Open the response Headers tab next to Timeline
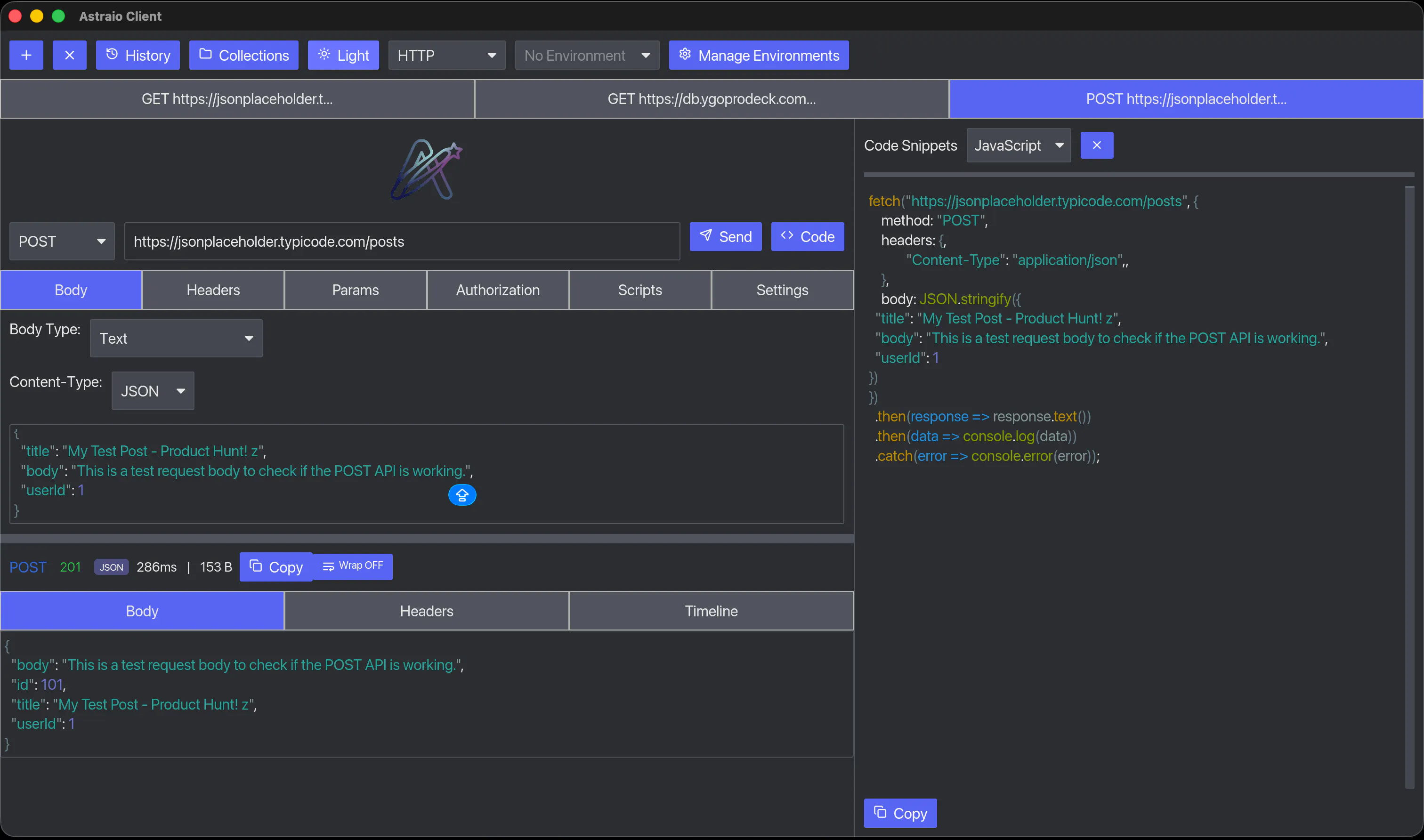Image resolution: width=1424 pixels, height=840 pixels. [x=427, y=611]
